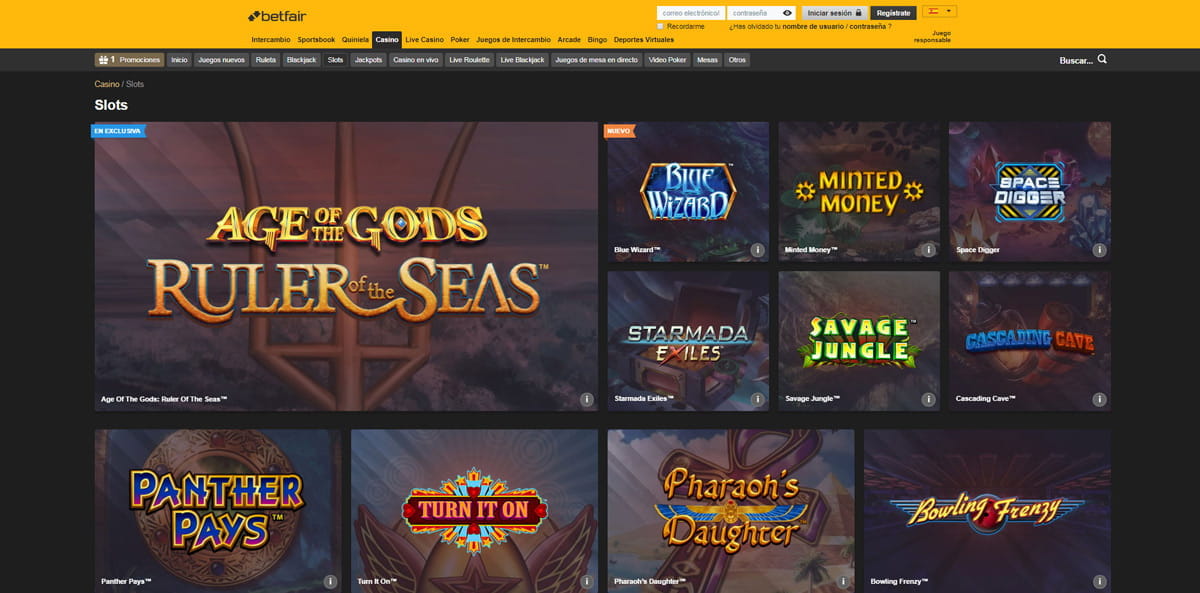
Task: Open the Space Digger game thumbnail
Action: click(1030, 192)
